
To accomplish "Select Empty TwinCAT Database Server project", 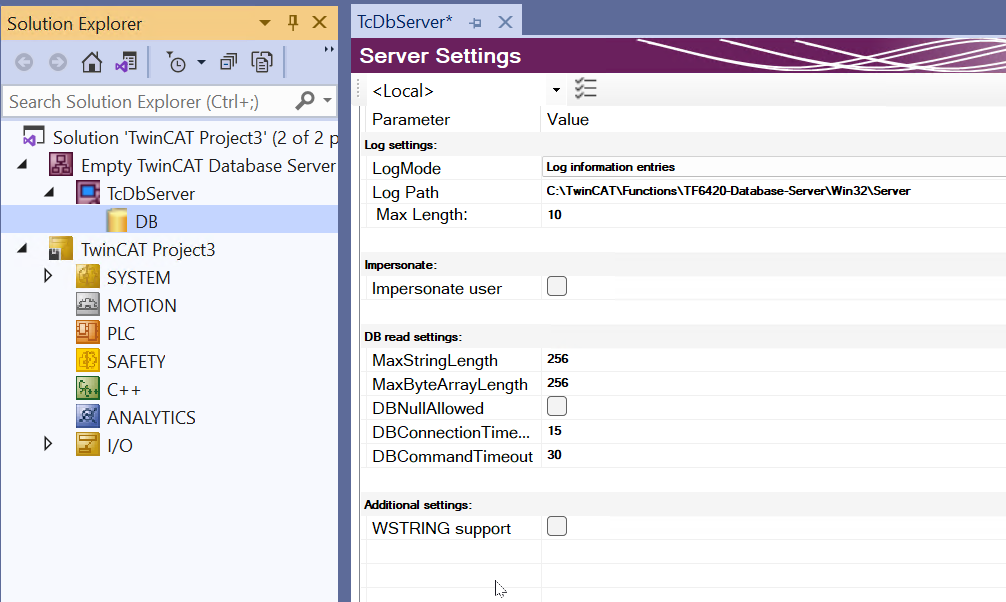I will 208,166.
